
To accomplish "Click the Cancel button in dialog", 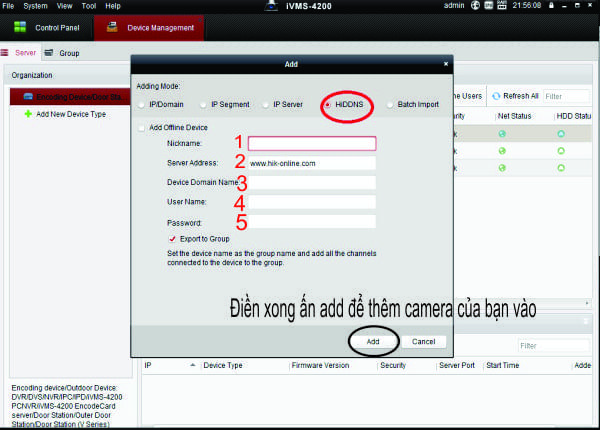I will [x=424, y=341].
